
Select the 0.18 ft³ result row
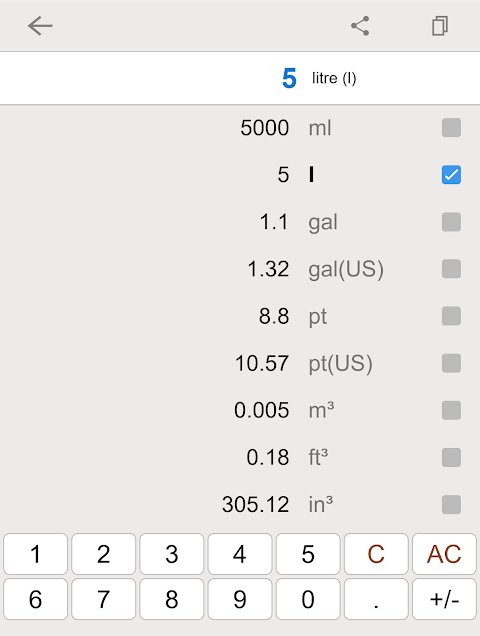[x=240, y=458]
